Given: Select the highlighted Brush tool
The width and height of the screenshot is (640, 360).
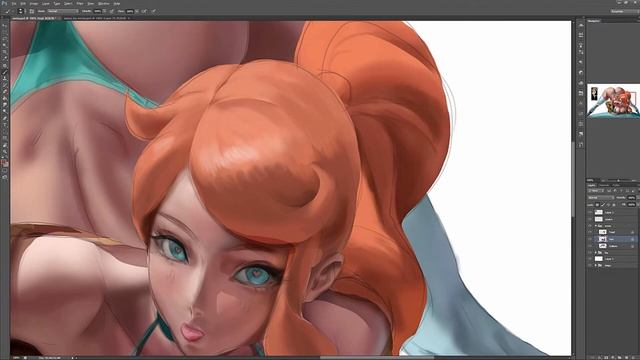Looking at the screenshot, I should coord(5,72).
